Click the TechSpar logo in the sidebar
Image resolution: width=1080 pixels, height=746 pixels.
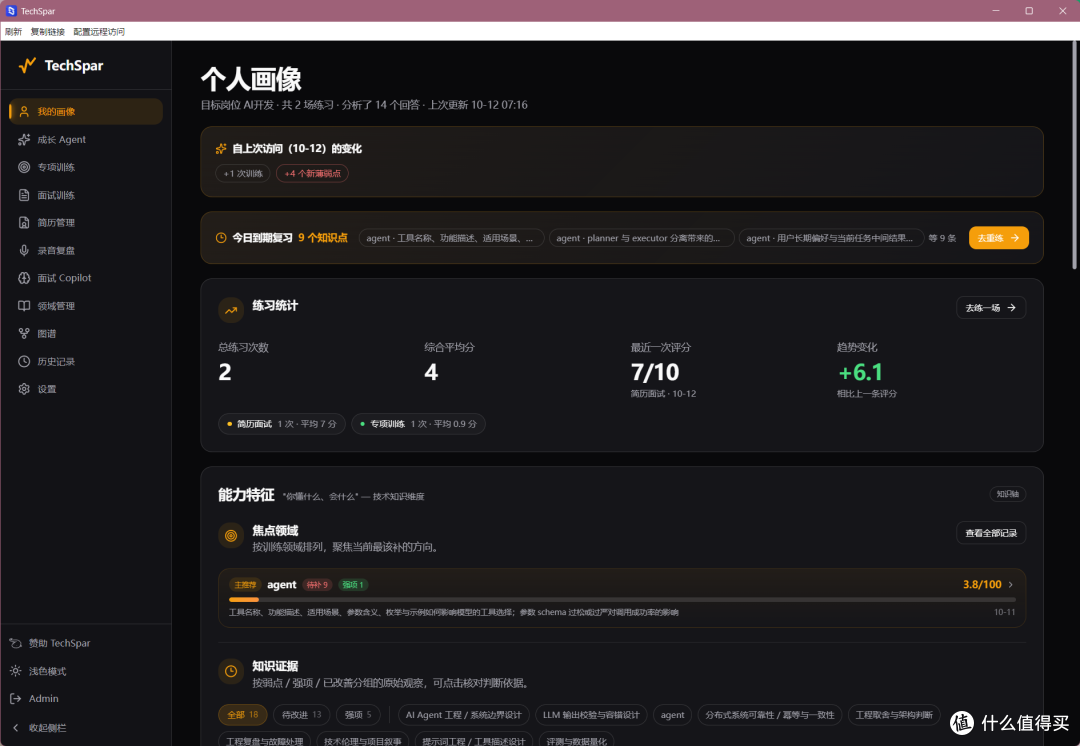61,65
